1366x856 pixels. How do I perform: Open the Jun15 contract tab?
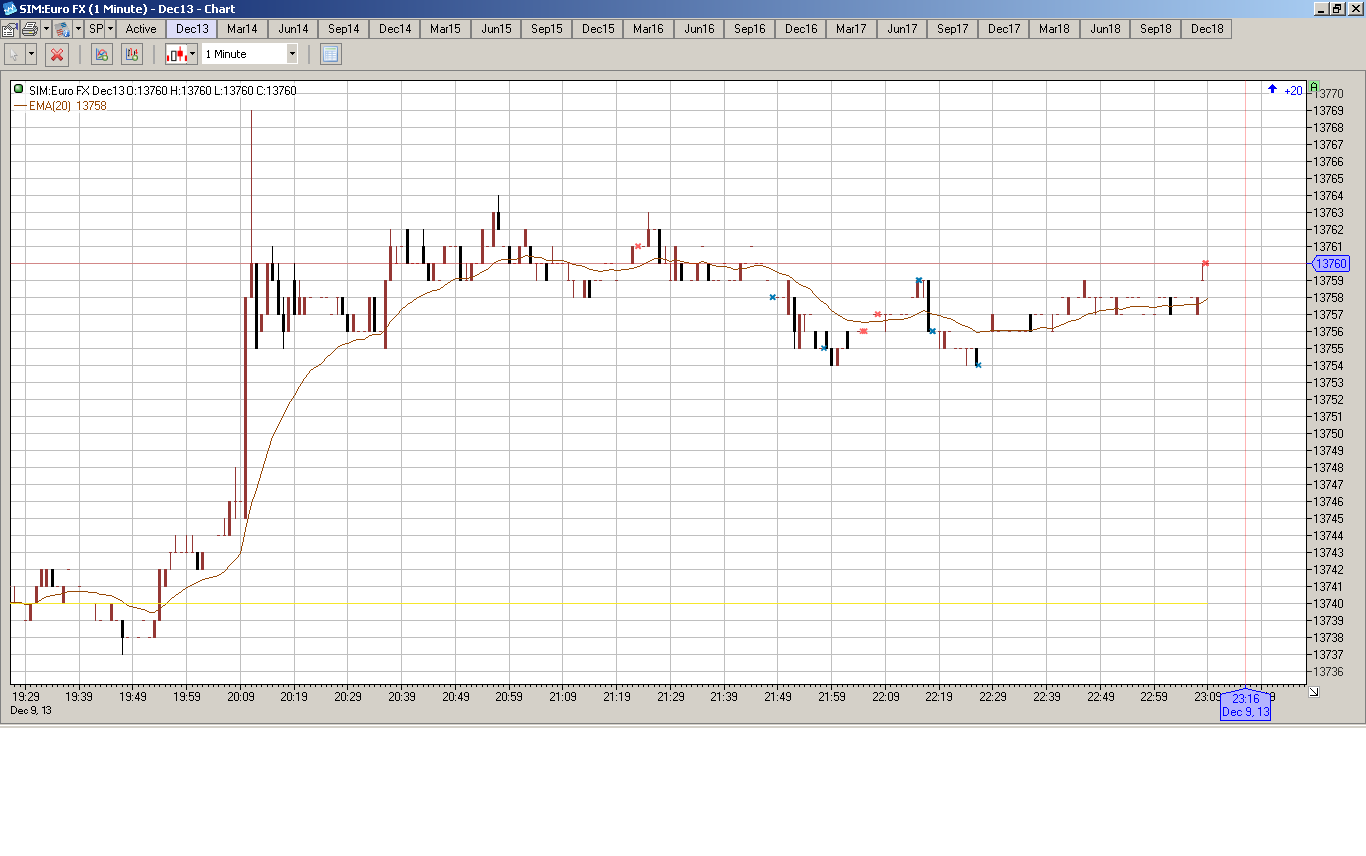pyautogui.click(x=496, y=29)
